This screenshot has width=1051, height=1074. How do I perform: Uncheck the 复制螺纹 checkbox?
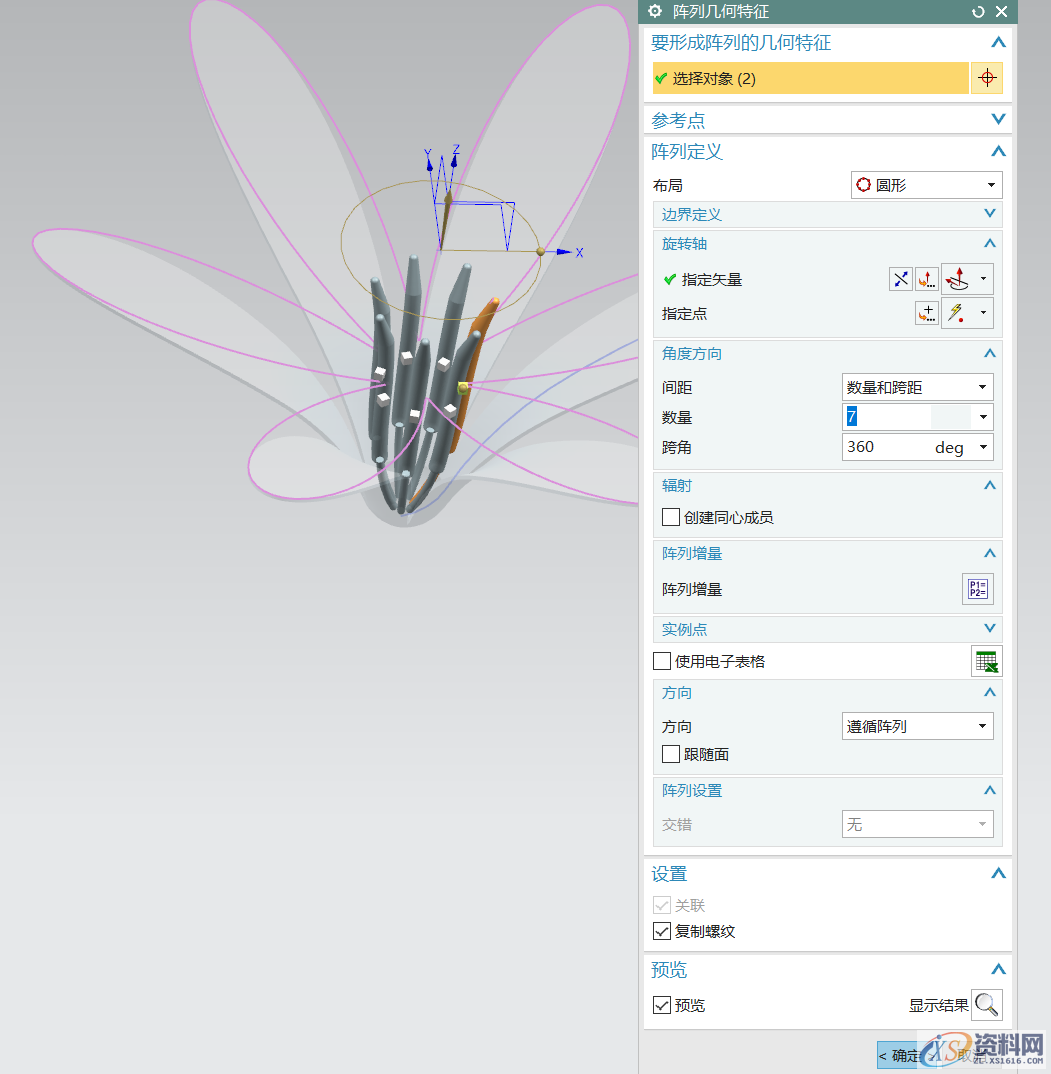(662, 931)
